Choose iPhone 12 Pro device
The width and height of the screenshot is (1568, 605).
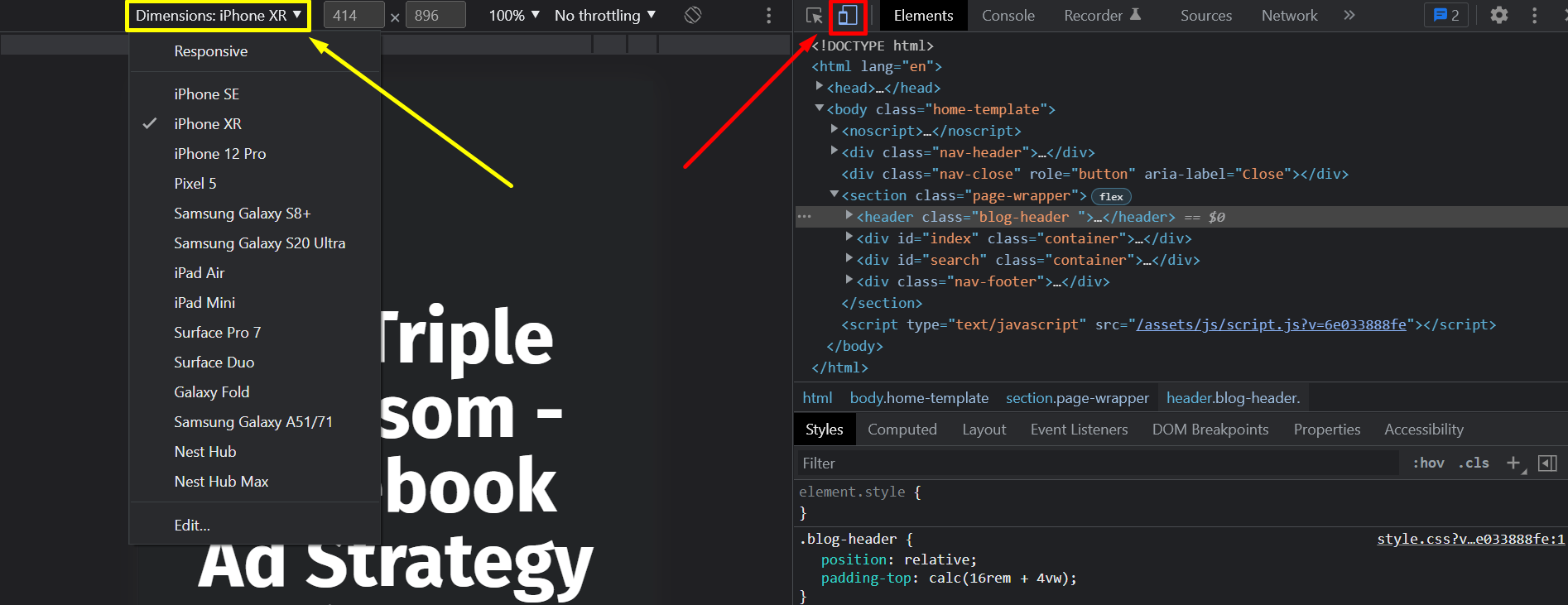255,154
